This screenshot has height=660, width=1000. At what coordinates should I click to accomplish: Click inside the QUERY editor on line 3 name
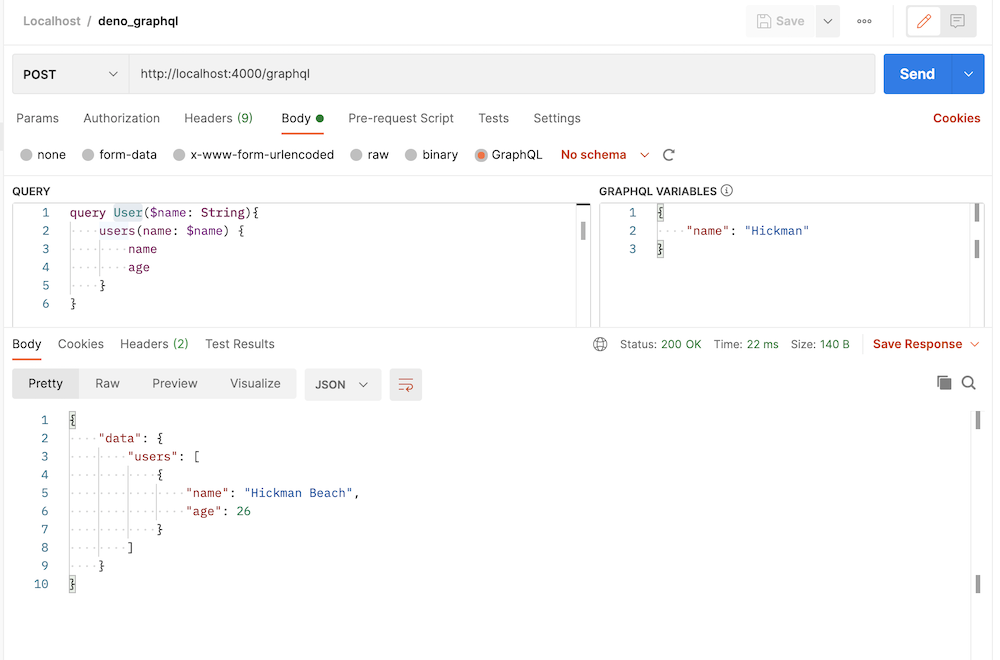click(x=142, y=249)
